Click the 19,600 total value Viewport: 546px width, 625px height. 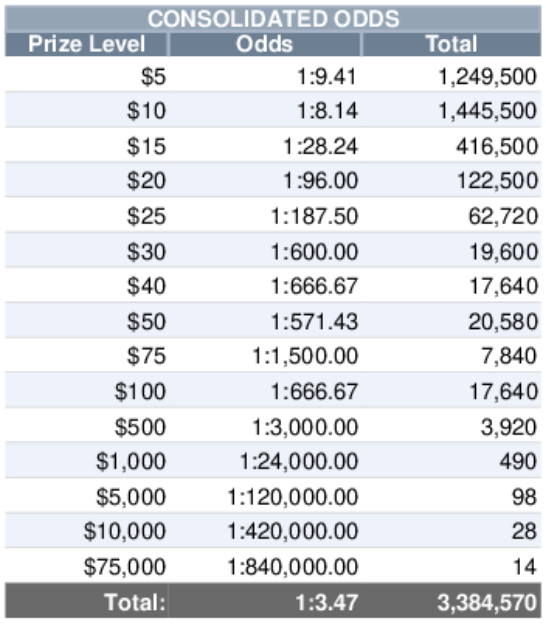503,252
